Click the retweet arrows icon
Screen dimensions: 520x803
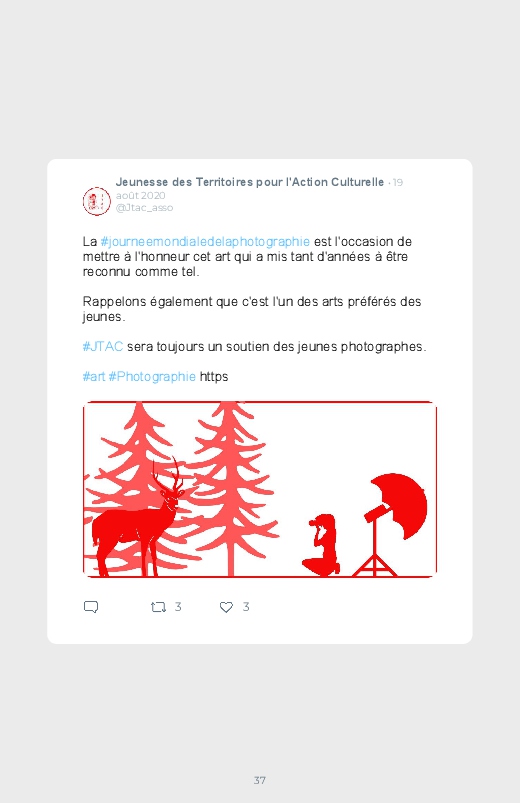click(x=158, y=607)
